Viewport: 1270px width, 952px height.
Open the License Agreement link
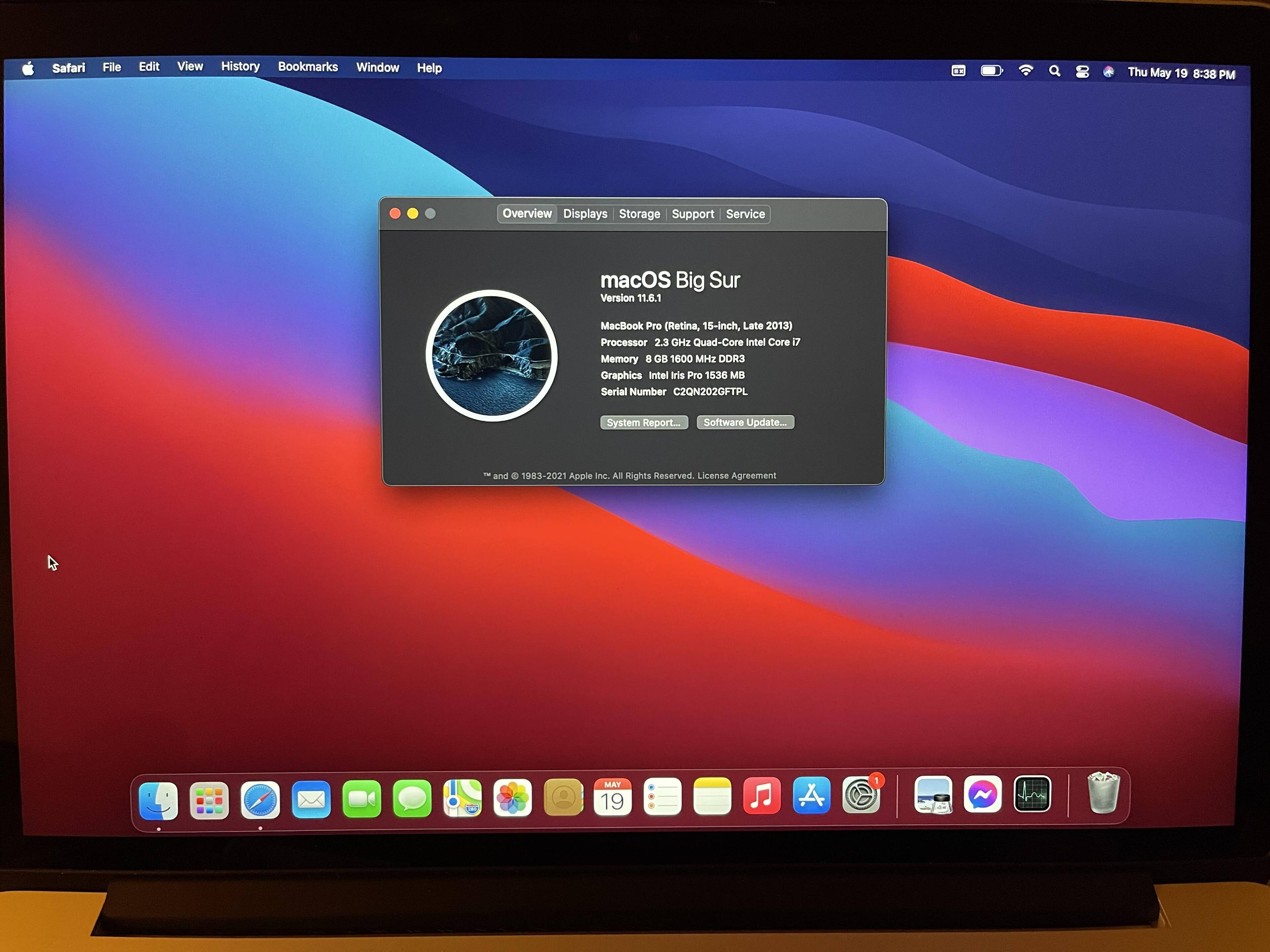[737, 476]
